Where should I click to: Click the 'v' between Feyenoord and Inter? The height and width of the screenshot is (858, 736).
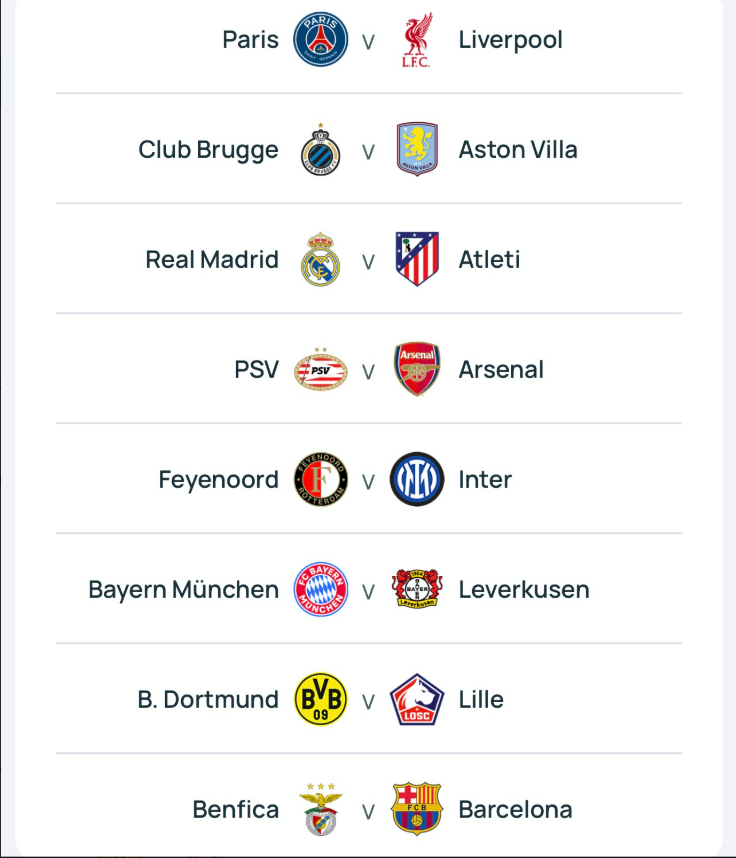pos(368,481)
